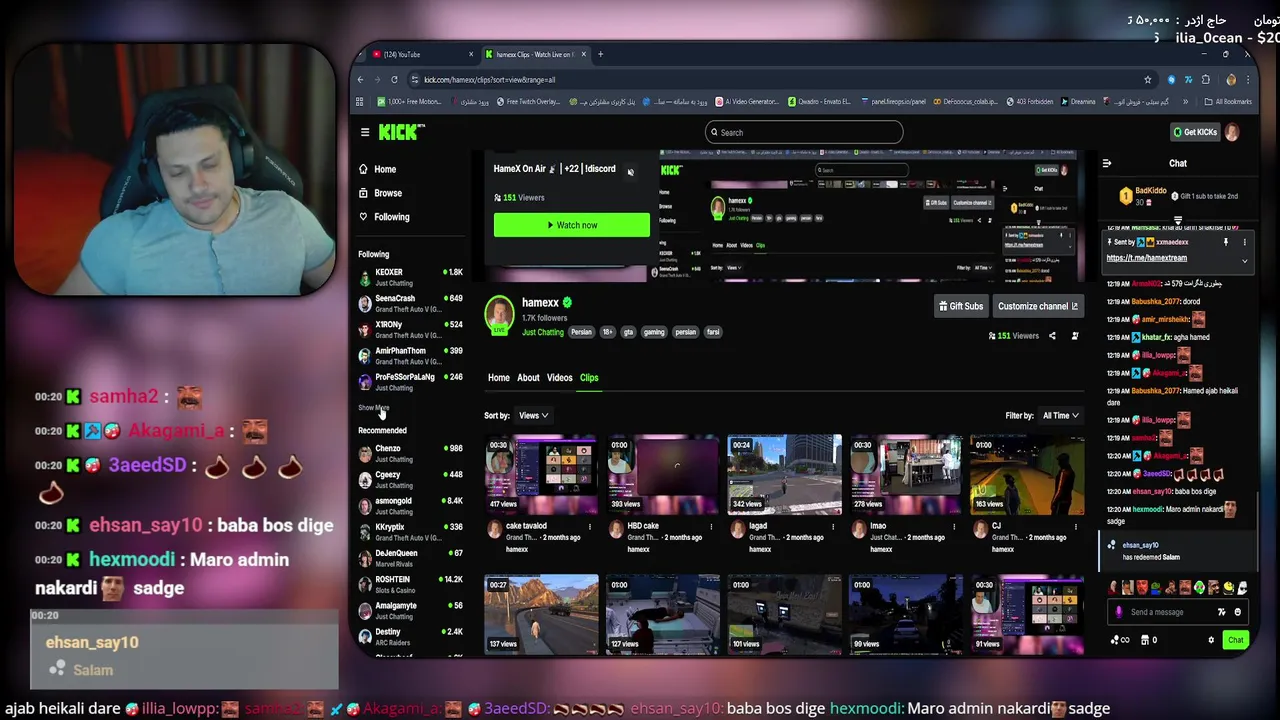Switch to the YouTube browser tab

420,54
